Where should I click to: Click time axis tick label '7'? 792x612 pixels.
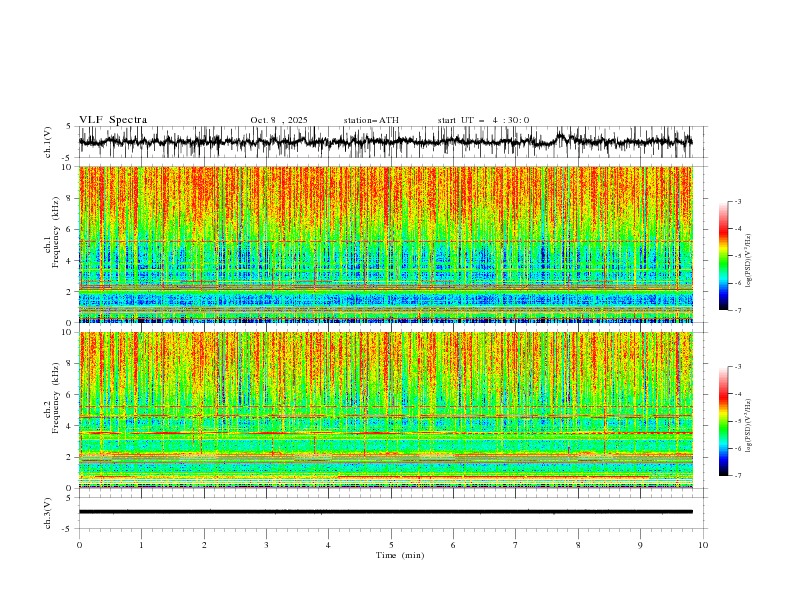tap(516, 545)
